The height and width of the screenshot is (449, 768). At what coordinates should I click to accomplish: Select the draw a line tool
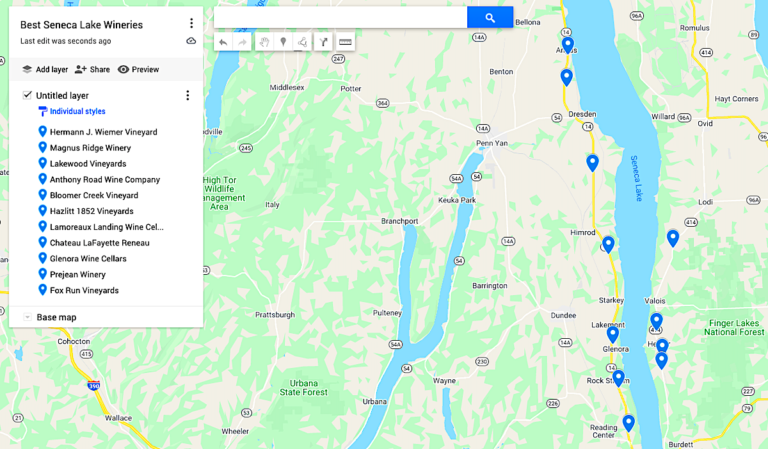[303, 42]
